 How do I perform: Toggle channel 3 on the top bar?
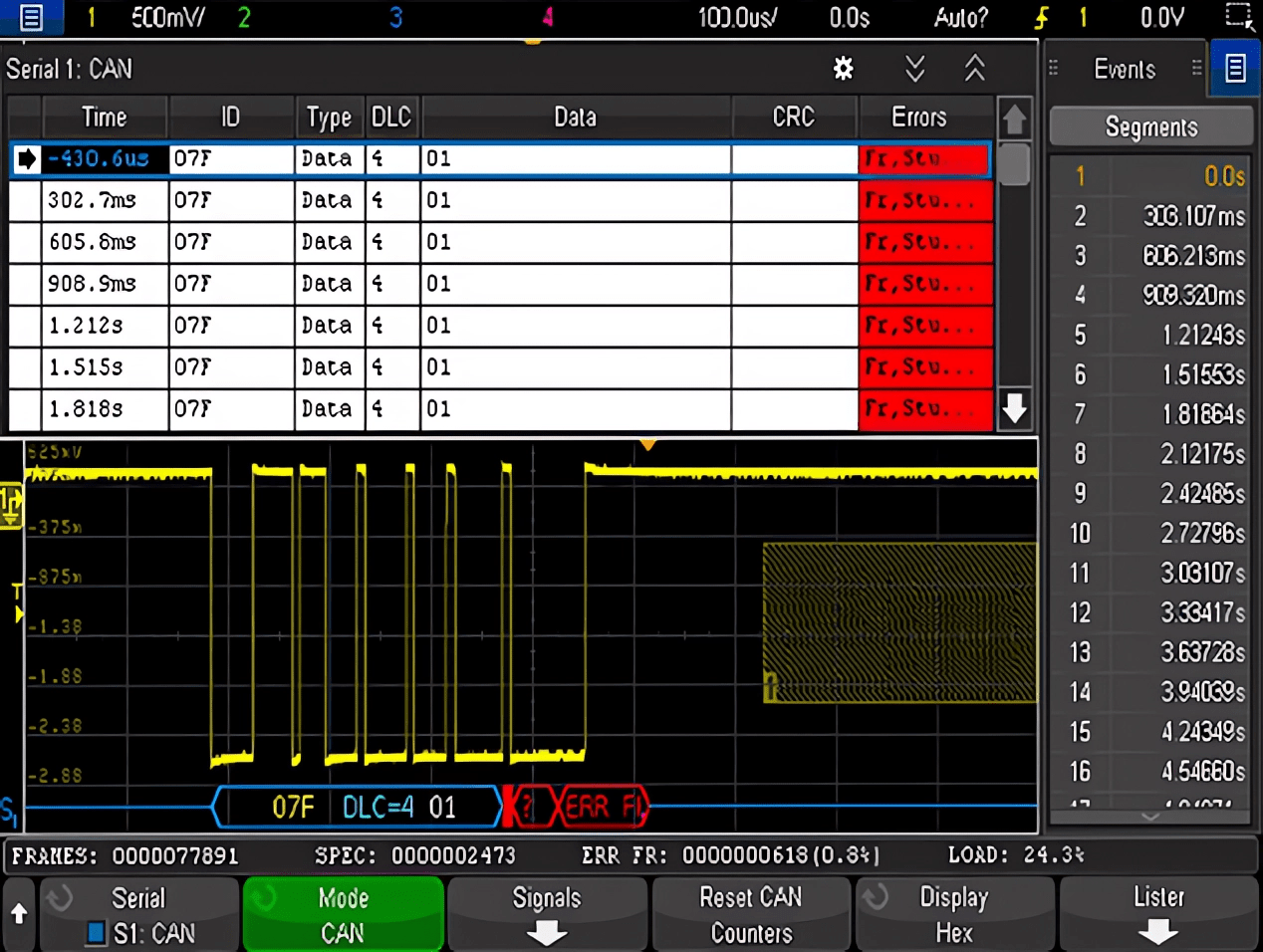pos(395,18)
